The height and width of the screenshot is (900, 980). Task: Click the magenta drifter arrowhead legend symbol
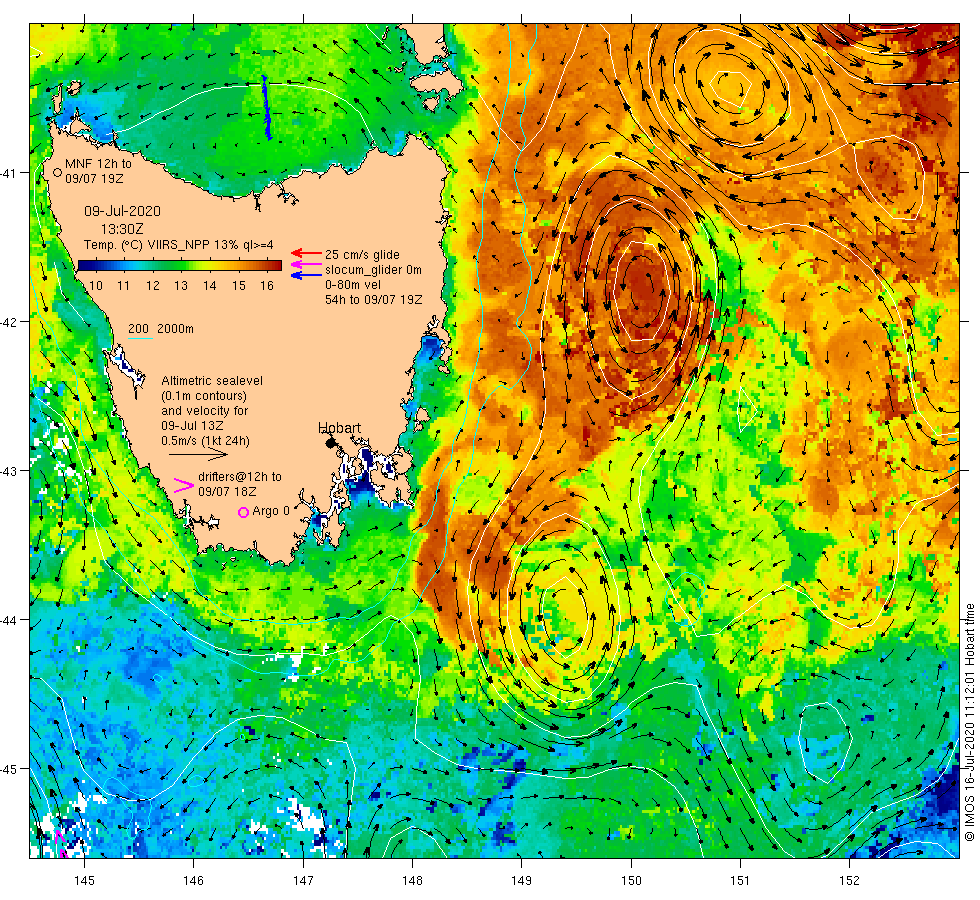[x=183, y=486]
